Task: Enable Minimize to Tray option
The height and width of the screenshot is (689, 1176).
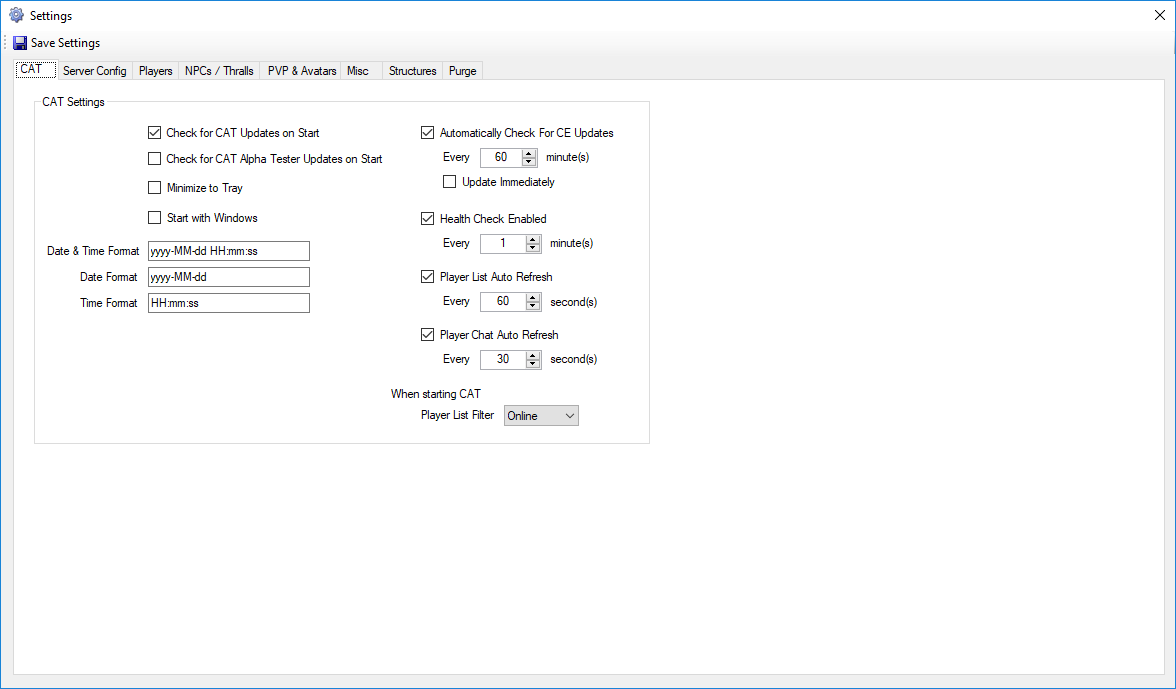Action: click(x=154, y=187)
